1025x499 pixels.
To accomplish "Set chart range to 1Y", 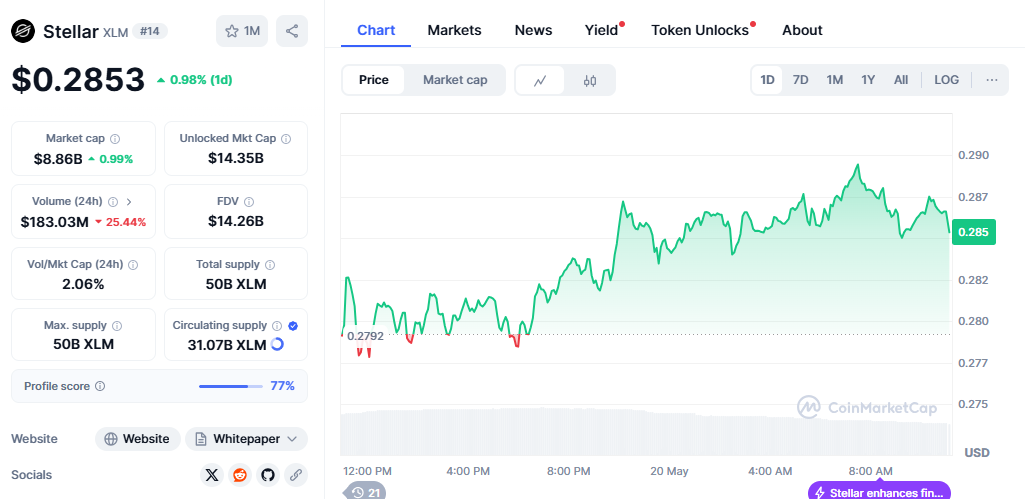I will (x=867, y=80).
